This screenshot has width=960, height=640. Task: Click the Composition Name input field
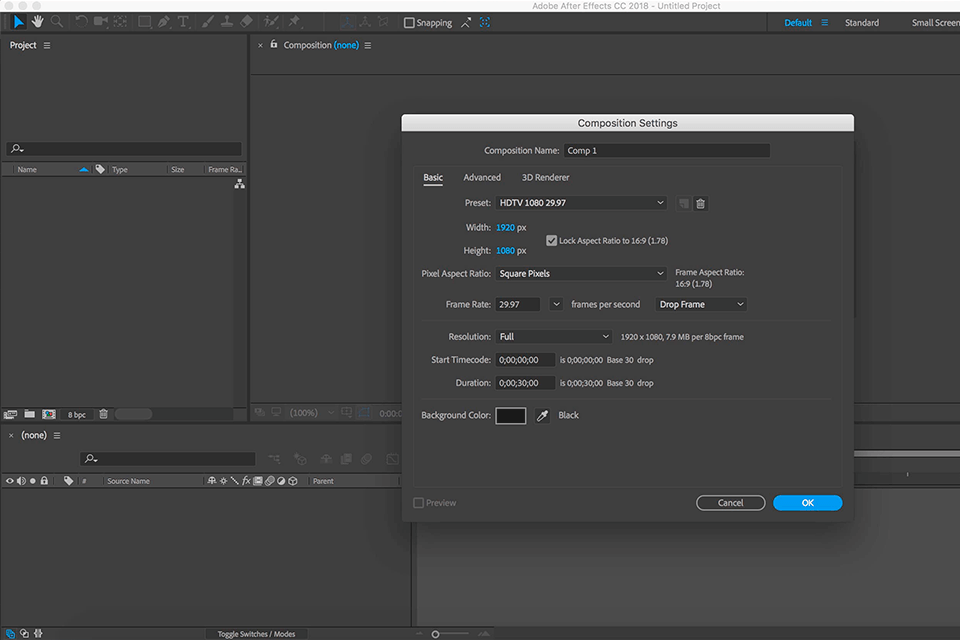667,150
